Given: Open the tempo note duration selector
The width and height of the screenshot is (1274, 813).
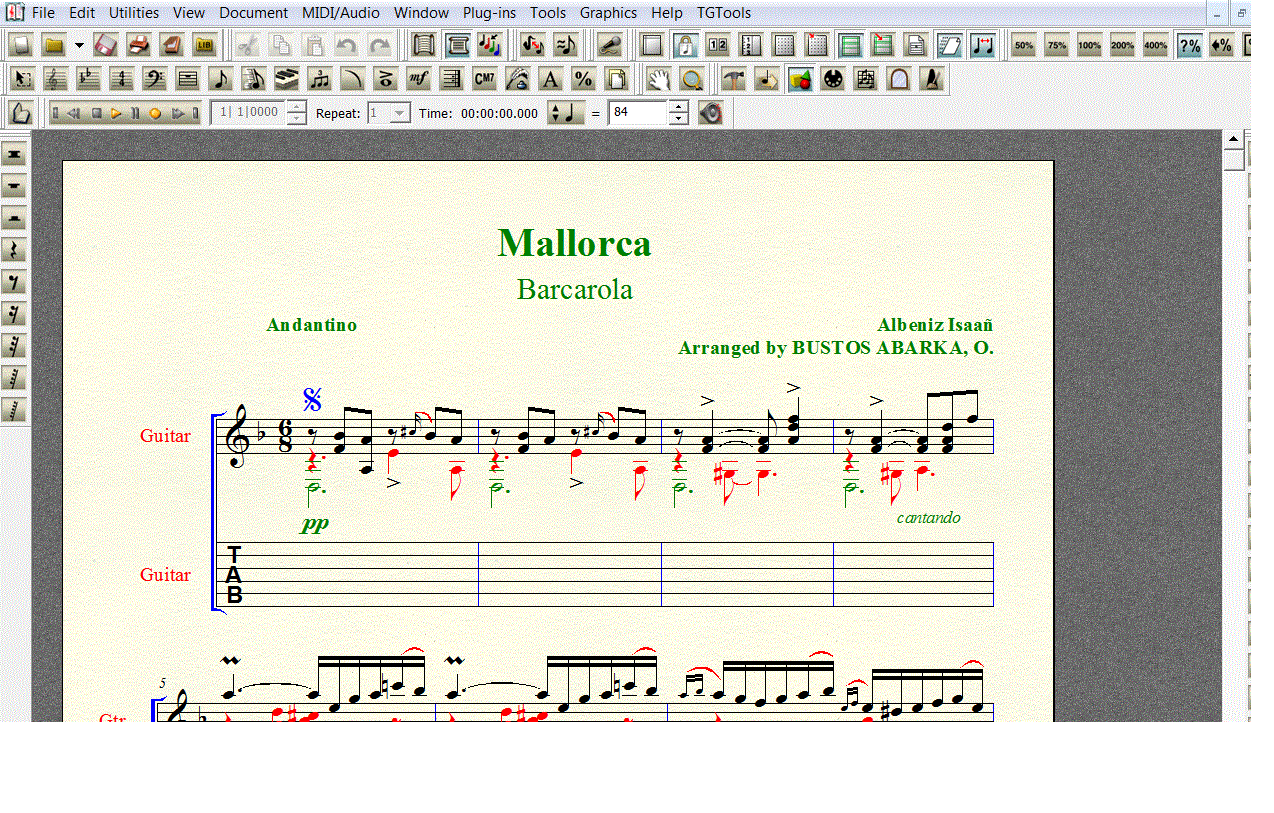Looking at the screenshot, I should coord(566,113).
